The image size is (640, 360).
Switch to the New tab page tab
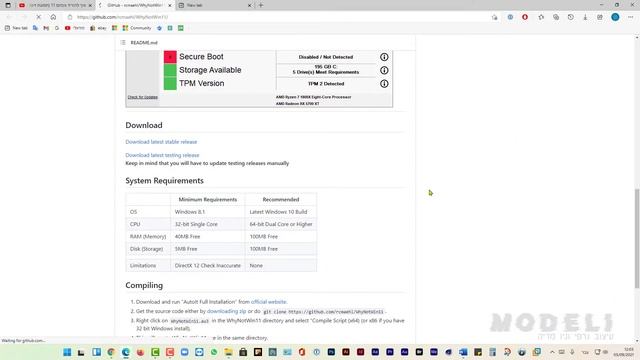[x=214, y=5]
